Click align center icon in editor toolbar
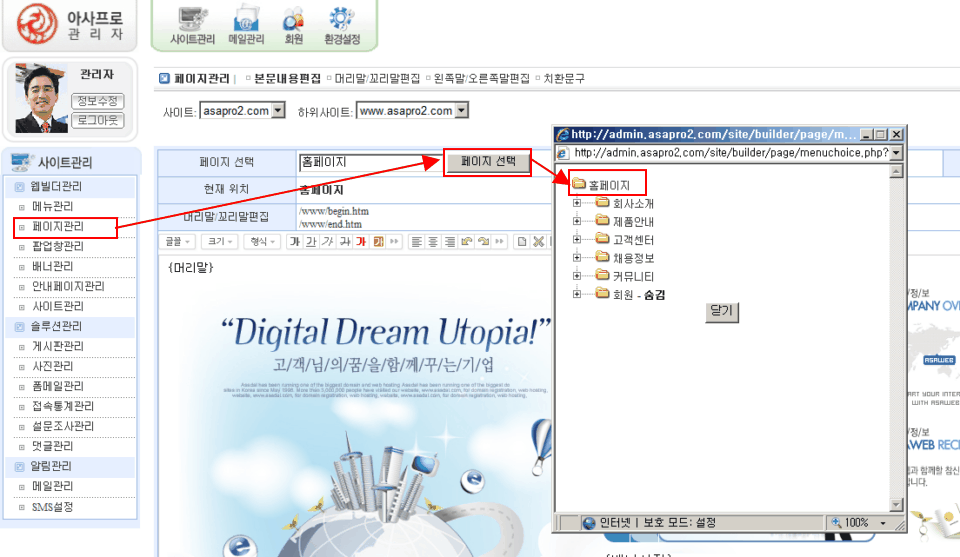The image size is (960, 557). point(434,241)
